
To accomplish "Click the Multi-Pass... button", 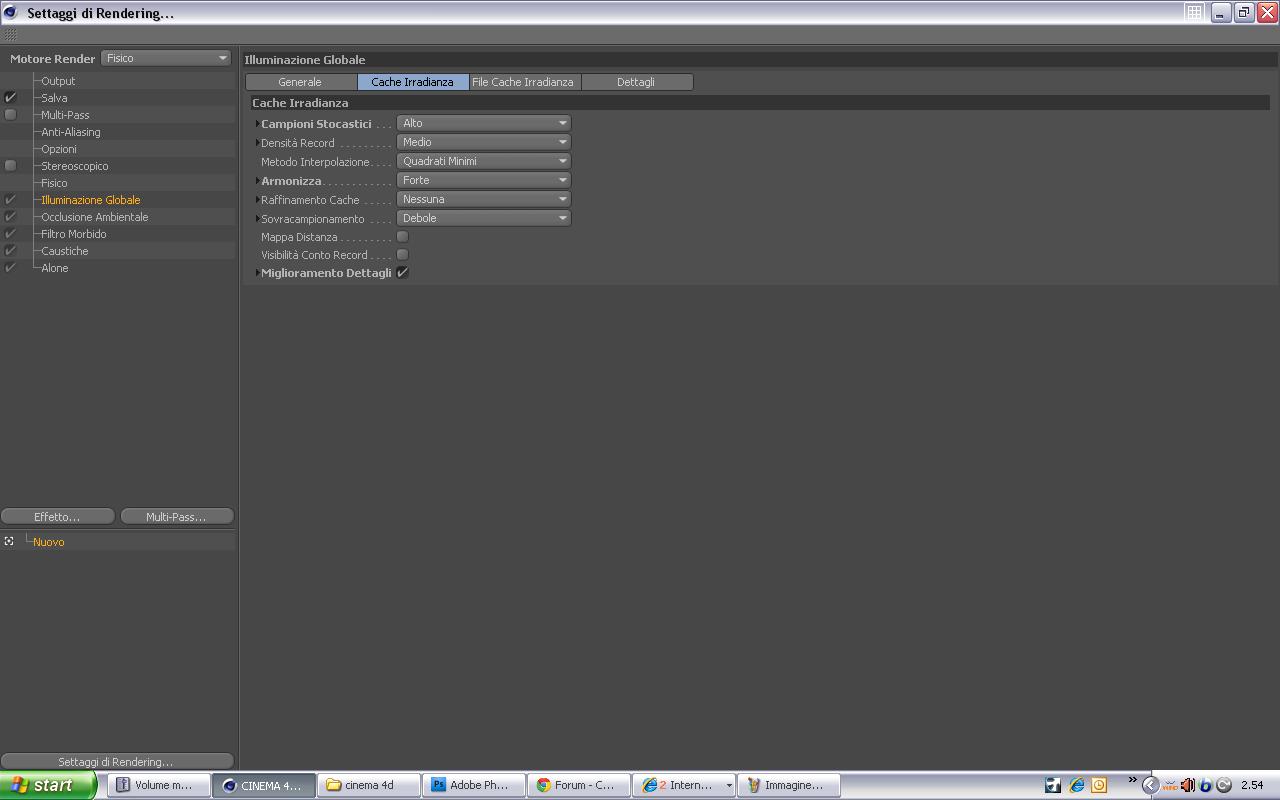I will (x=176, y=516).
